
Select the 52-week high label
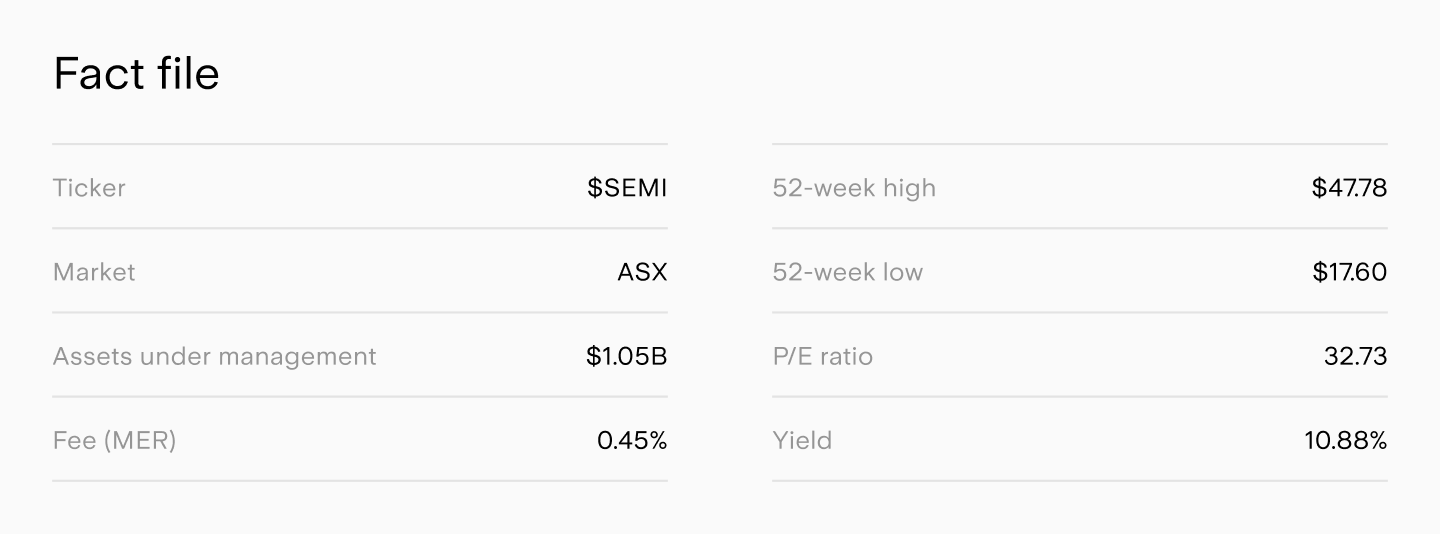click(x=854, y=188)
